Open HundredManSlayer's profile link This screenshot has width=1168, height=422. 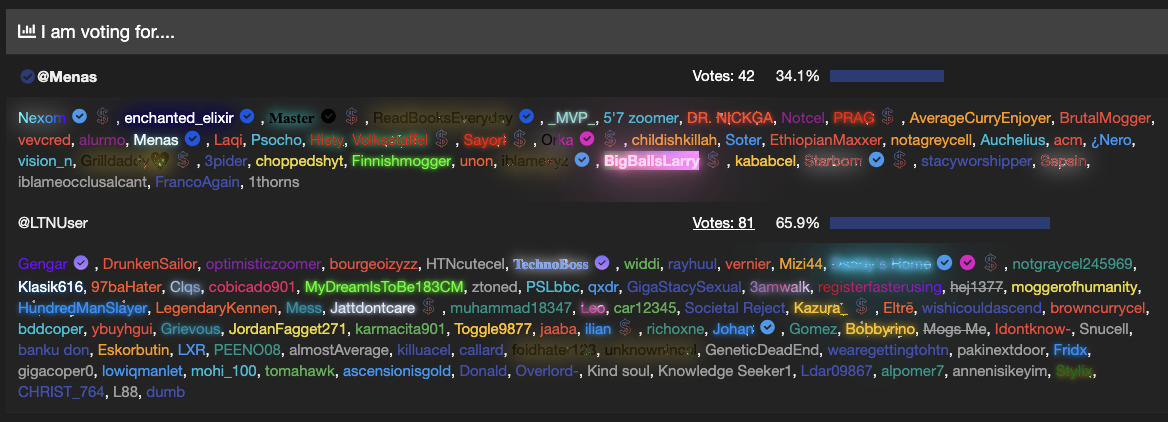pos(83,307)
